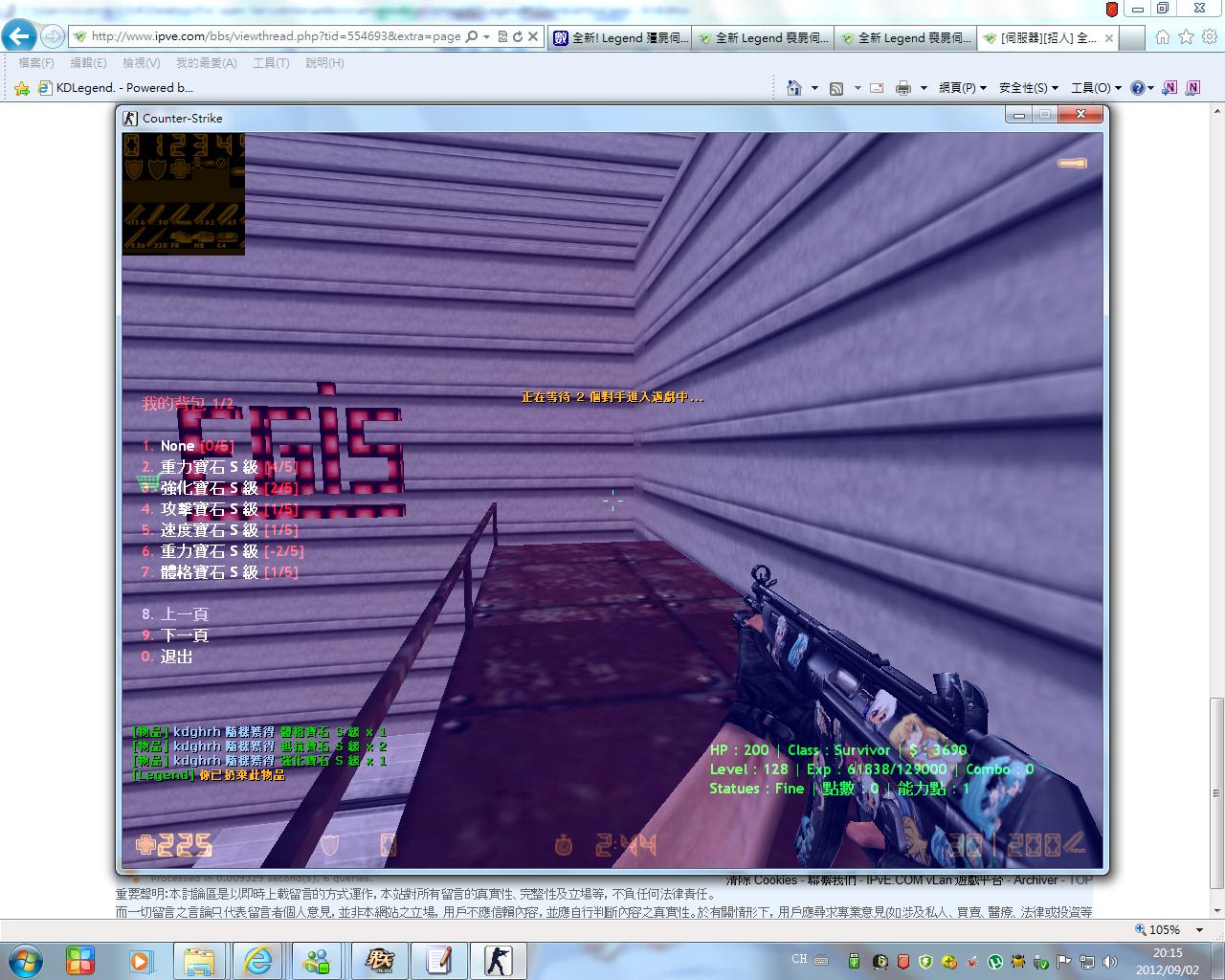Click the Counter-Strike window title icon
1225x980 pixels.
pyautogui.click(x=130, y=118)
